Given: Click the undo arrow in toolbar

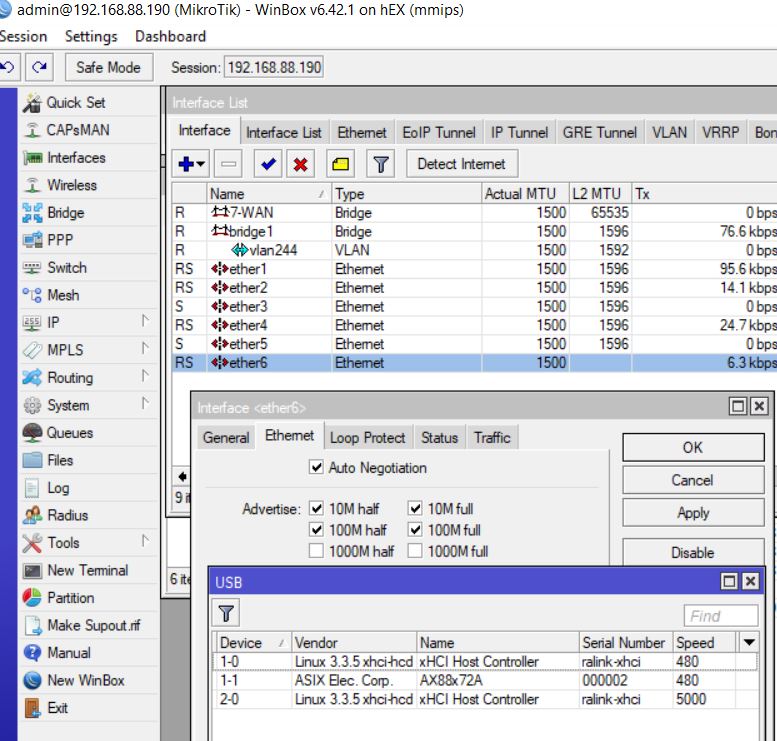Looking at the screenshot, I should 8,67.
